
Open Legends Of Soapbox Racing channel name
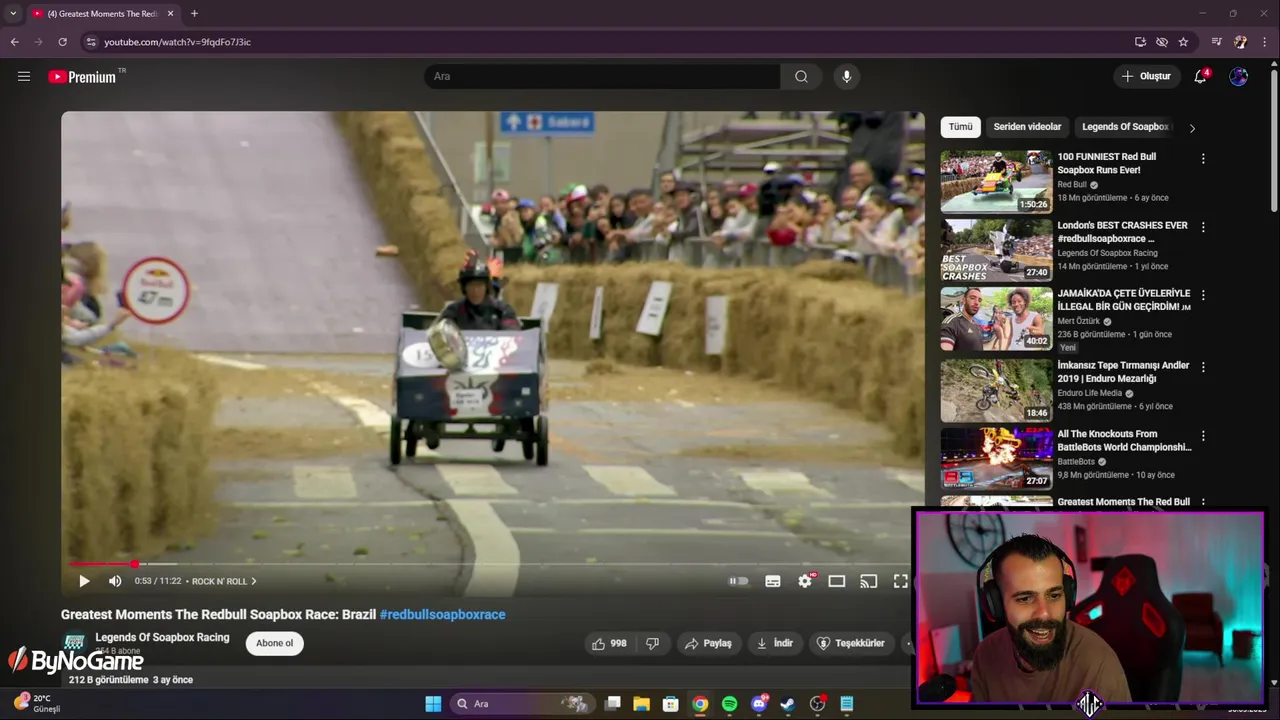tap(162, 637)
